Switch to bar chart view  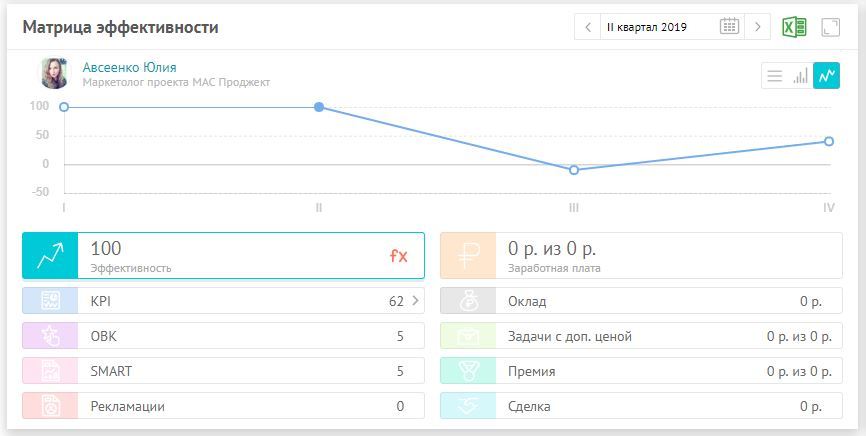(800, 76)
